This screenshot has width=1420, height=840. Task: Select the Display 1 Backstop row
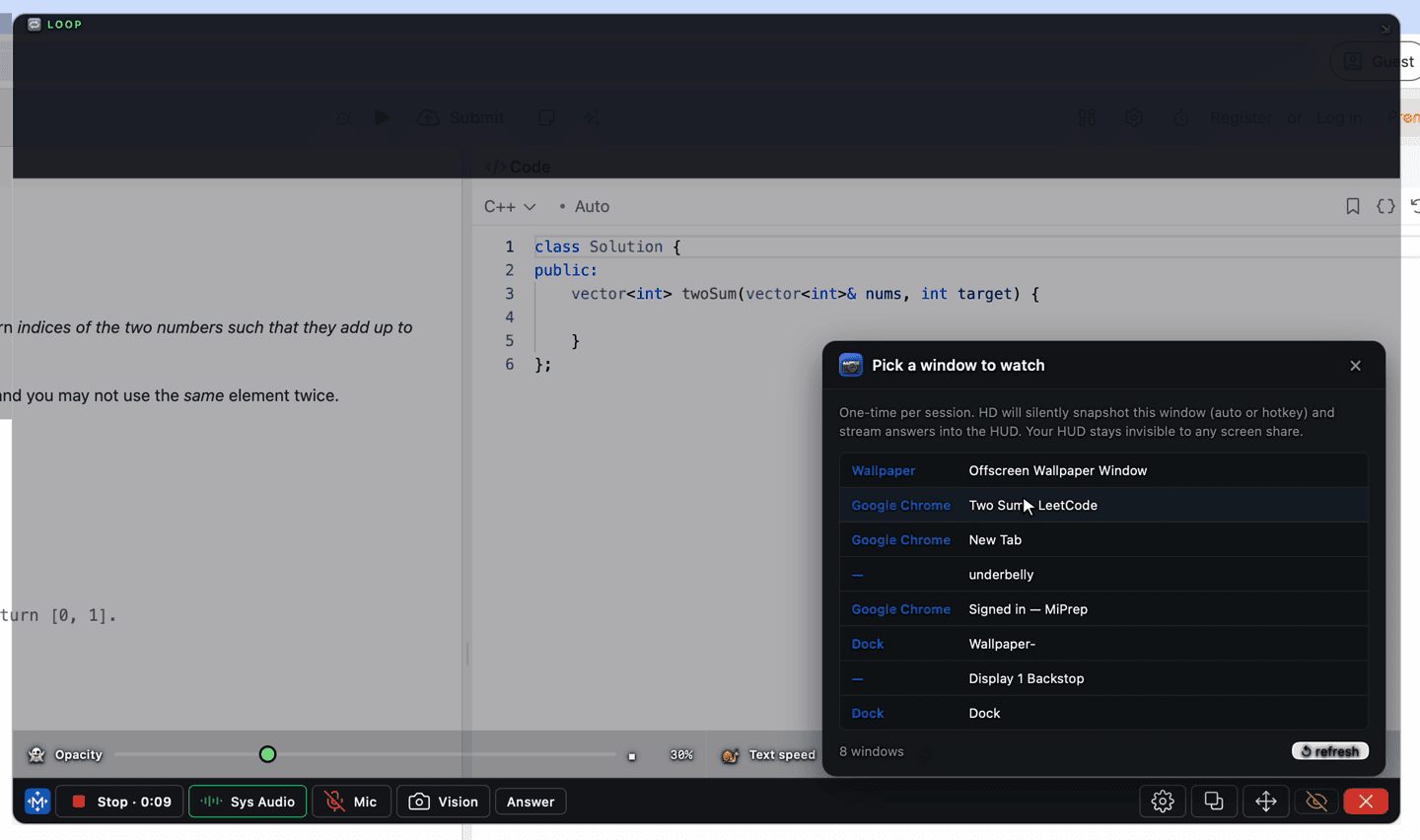(x=1103, y=678)
